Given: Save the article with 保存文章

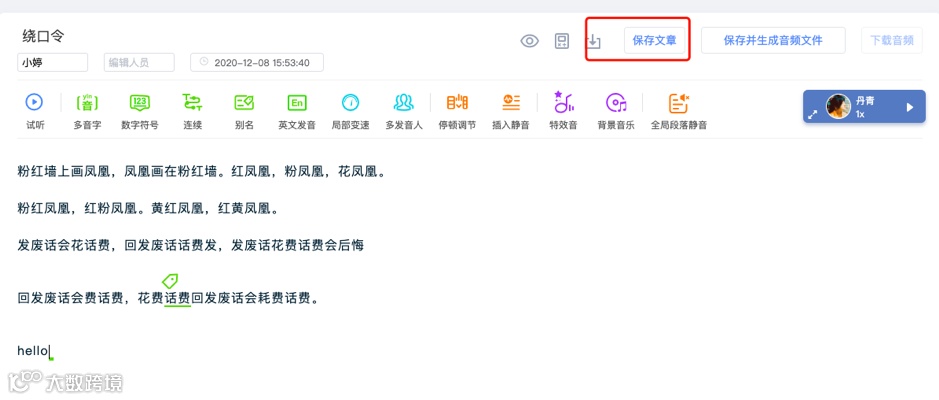Looking at the screenshot, I should coord(655,41).
